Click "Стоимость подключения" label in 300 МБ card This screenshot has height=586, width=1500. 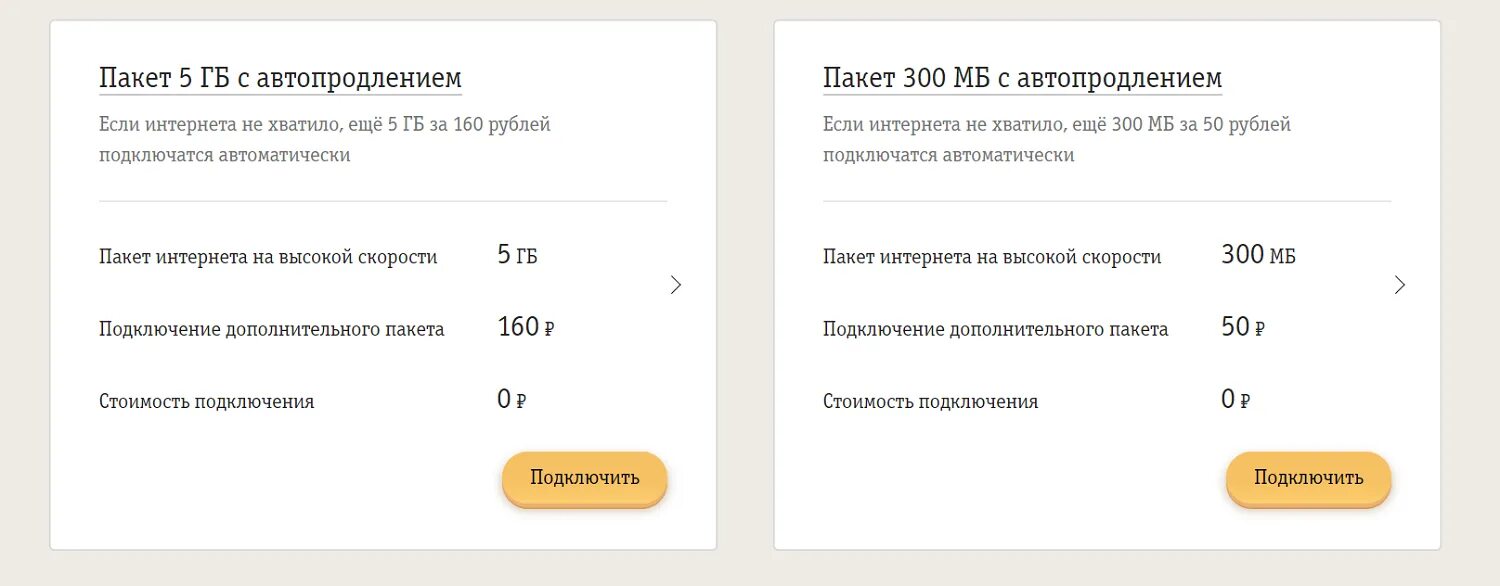pos(930,401)
